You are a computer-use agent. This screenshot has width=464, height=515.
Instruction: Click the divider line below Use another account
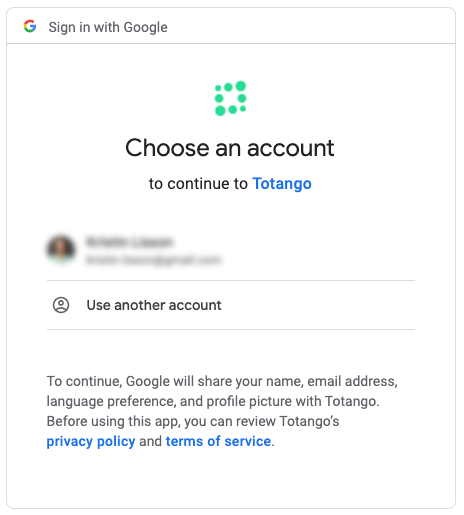[231, 329]
